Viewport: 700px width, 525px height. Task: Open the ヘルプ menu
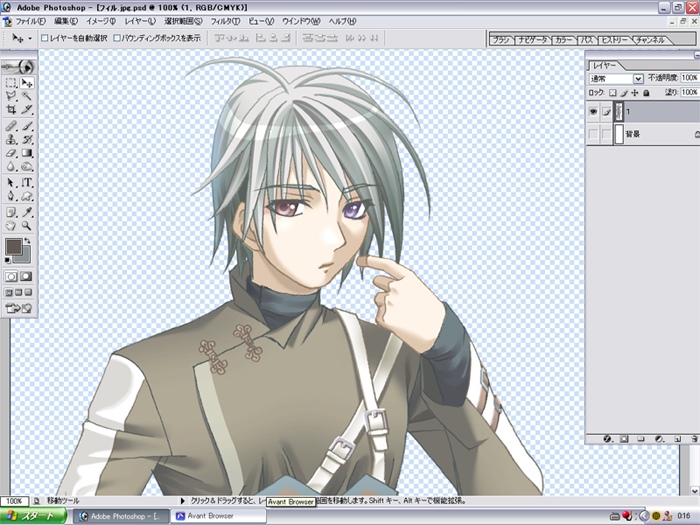coord(342,21)
